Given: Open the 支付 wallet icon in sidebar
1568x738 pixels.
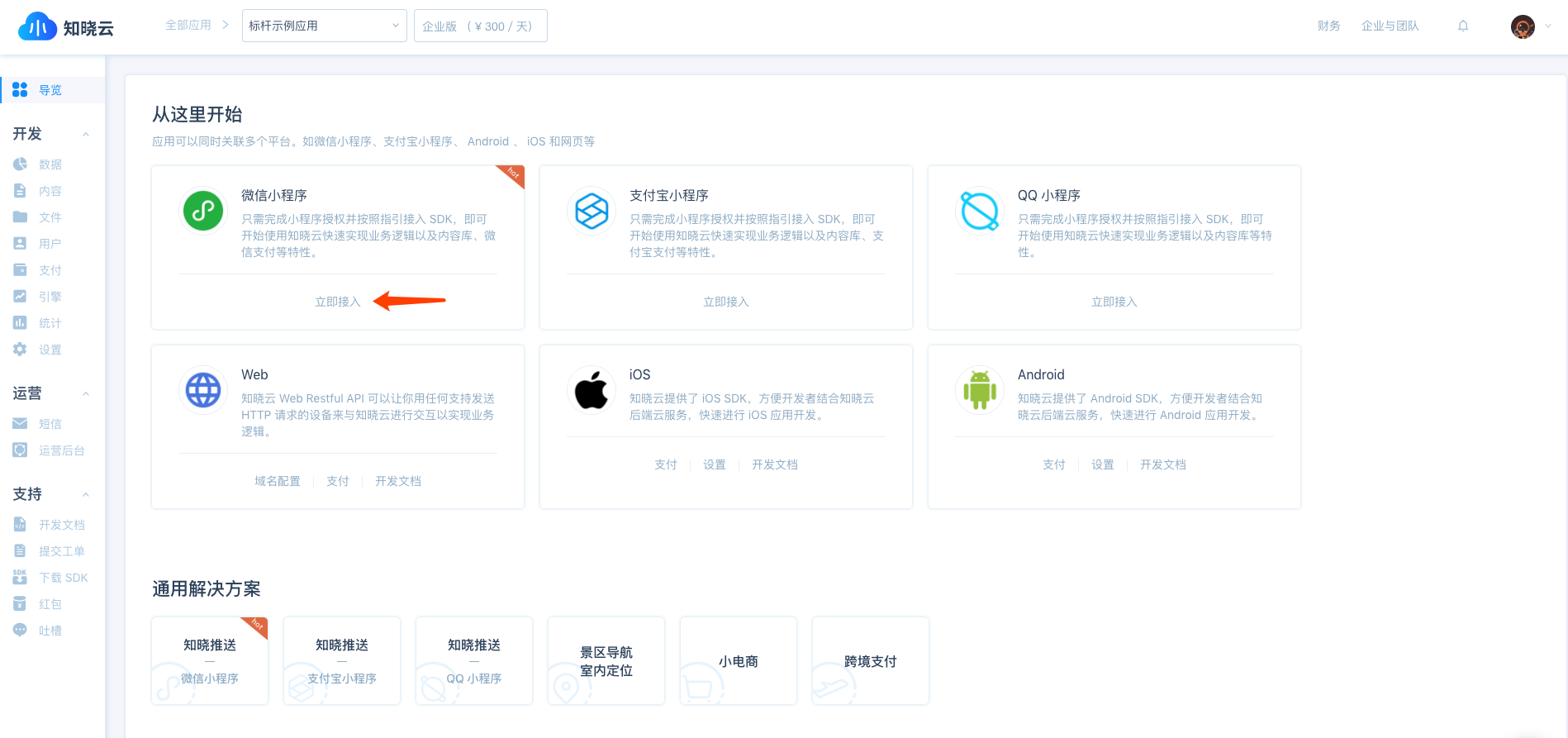Looking at the screenshot, I should pos(20,270).
